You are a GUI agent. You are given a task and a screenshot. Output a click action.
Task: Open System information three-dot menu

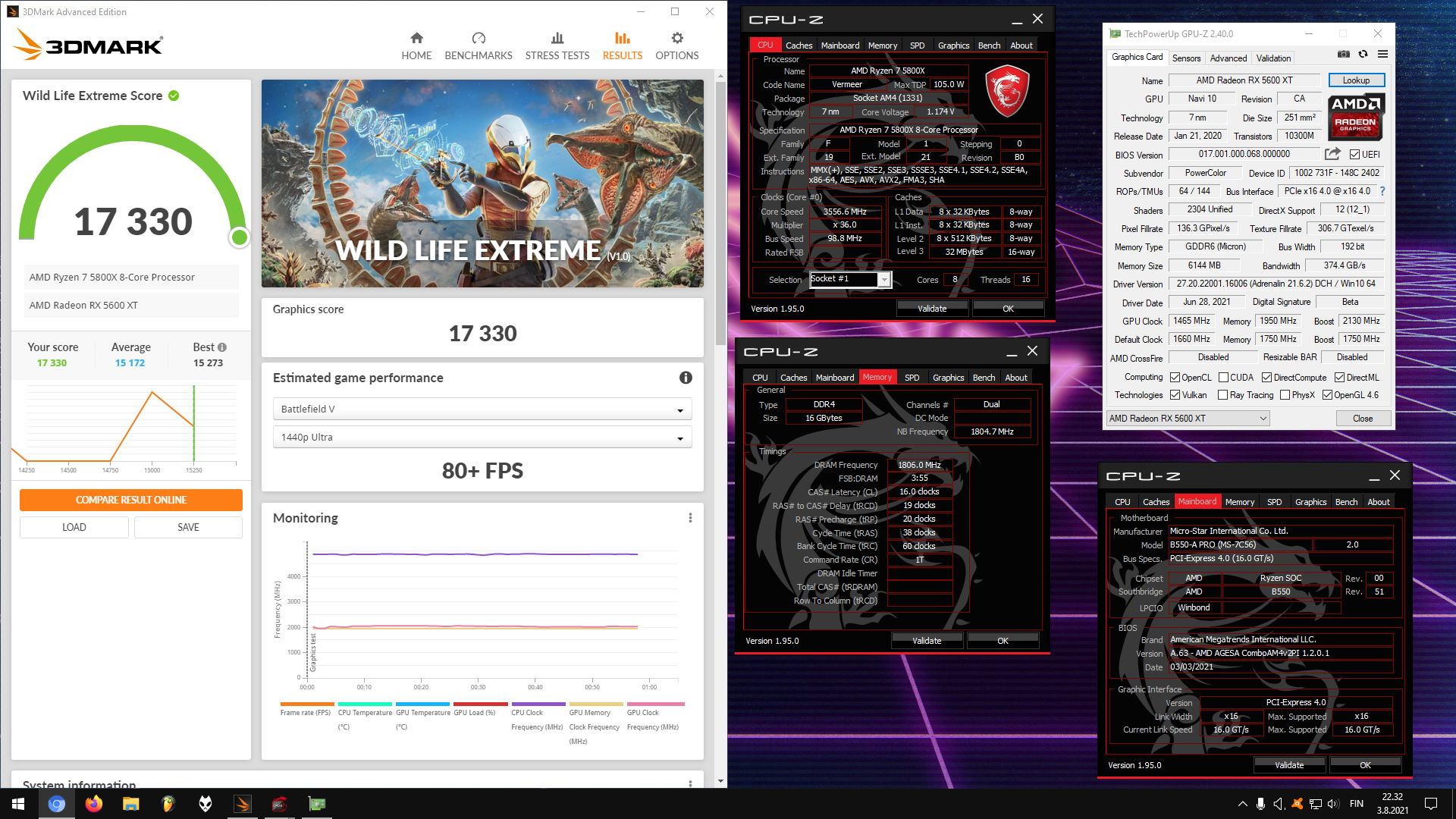click(x=690, y=783)
